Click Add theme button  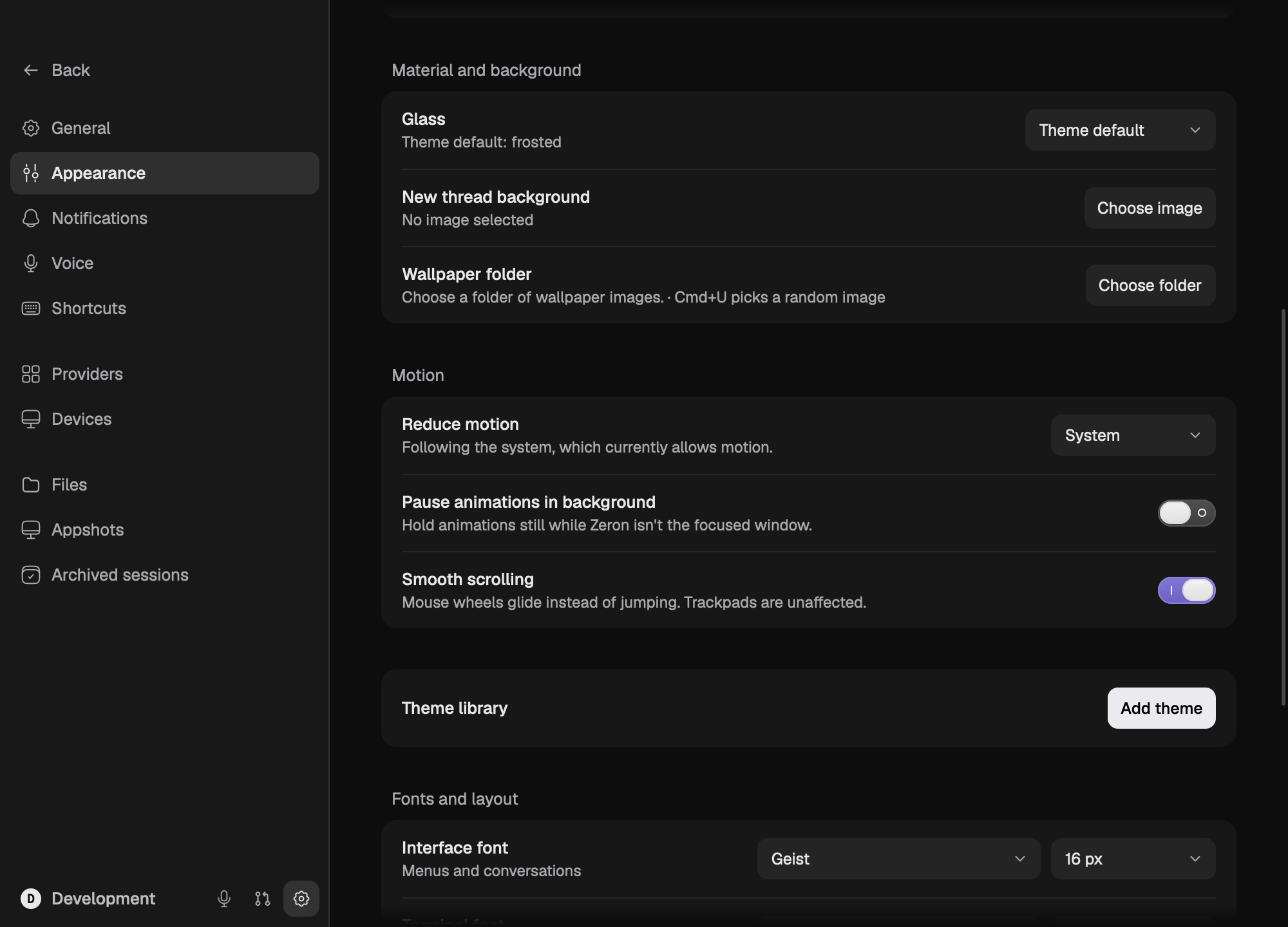pyautogui.click(x=1161, y=708)
